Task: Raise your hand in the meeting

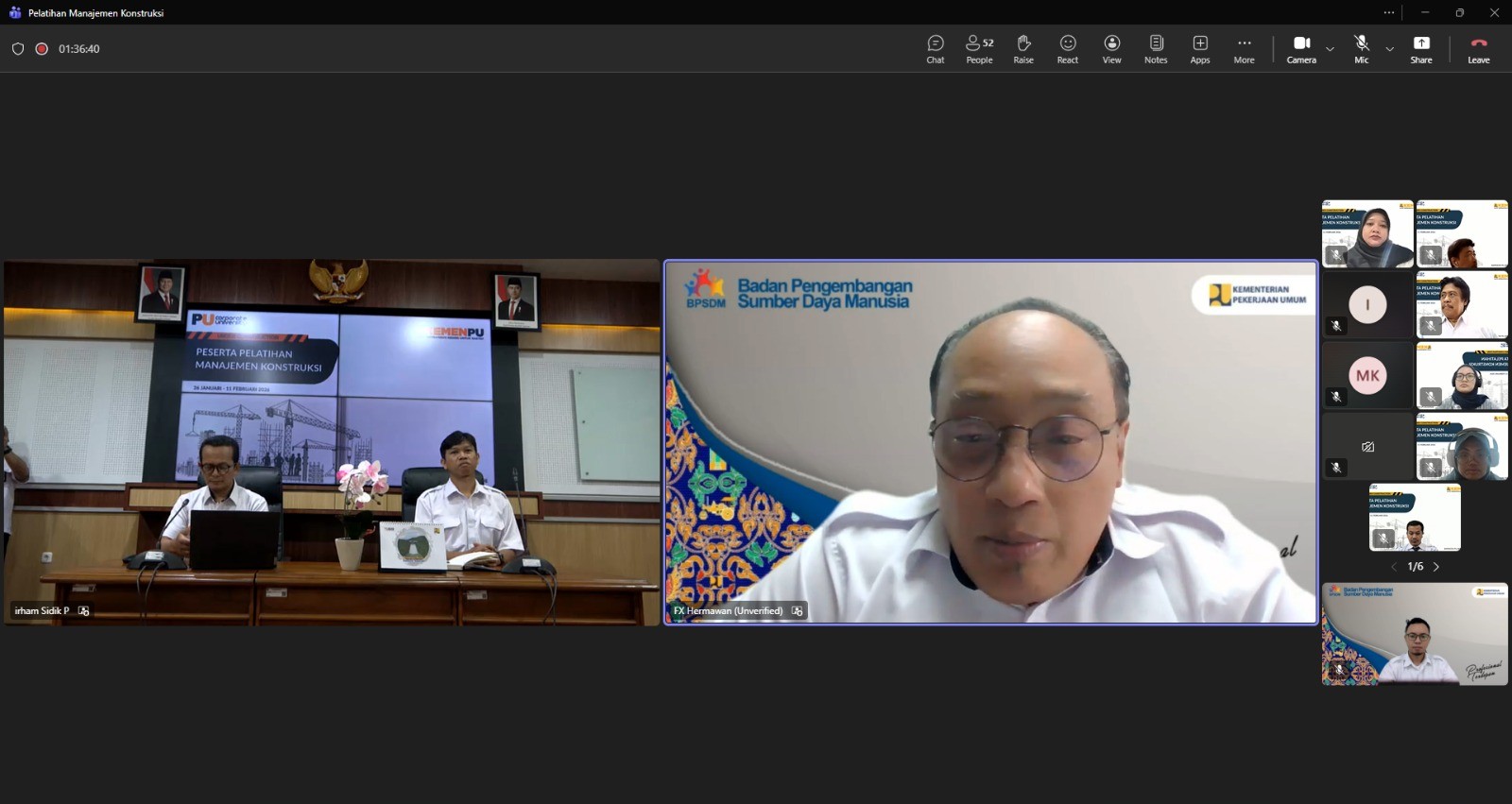Action: tap(1023, 49)
